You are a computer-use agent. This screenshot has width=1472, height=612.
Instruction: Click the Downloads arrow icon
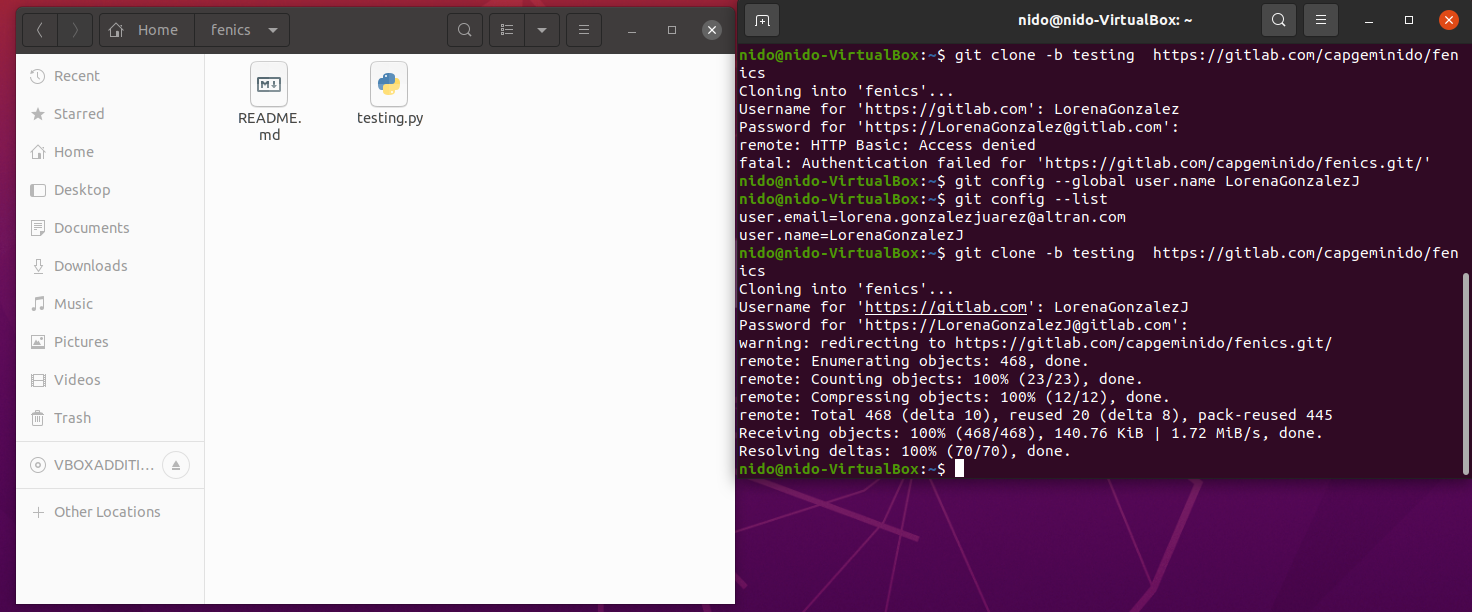tap(38, 266)
